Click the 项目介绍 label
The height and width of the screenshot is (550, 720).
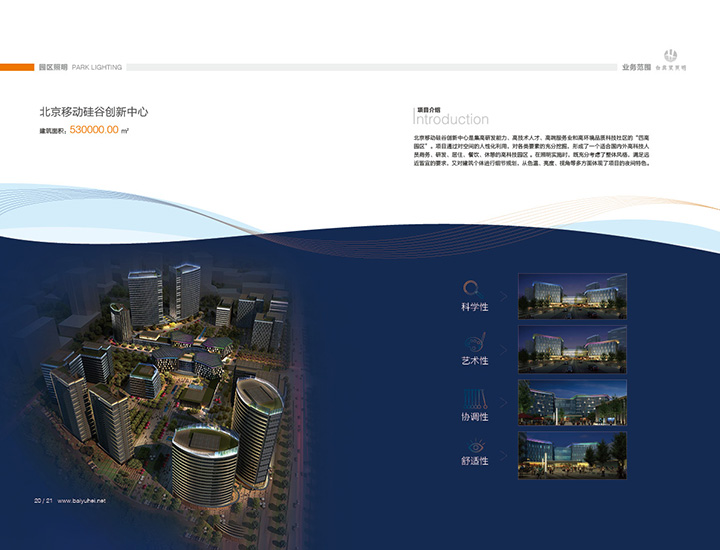428,110
